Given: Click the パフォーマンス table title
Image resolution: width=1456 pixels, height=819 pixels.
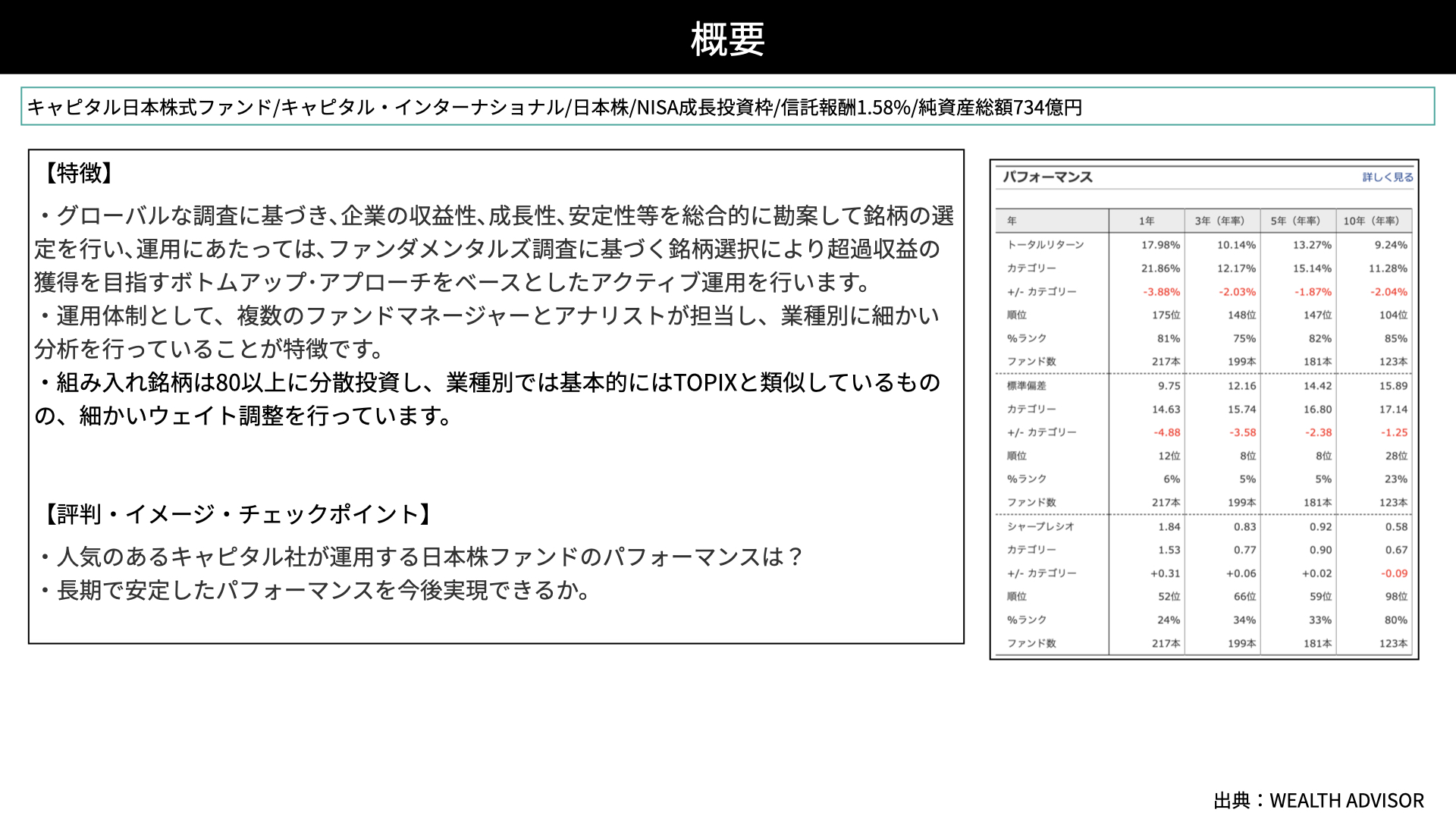Looking at the screenshot, I should 1047,177.
